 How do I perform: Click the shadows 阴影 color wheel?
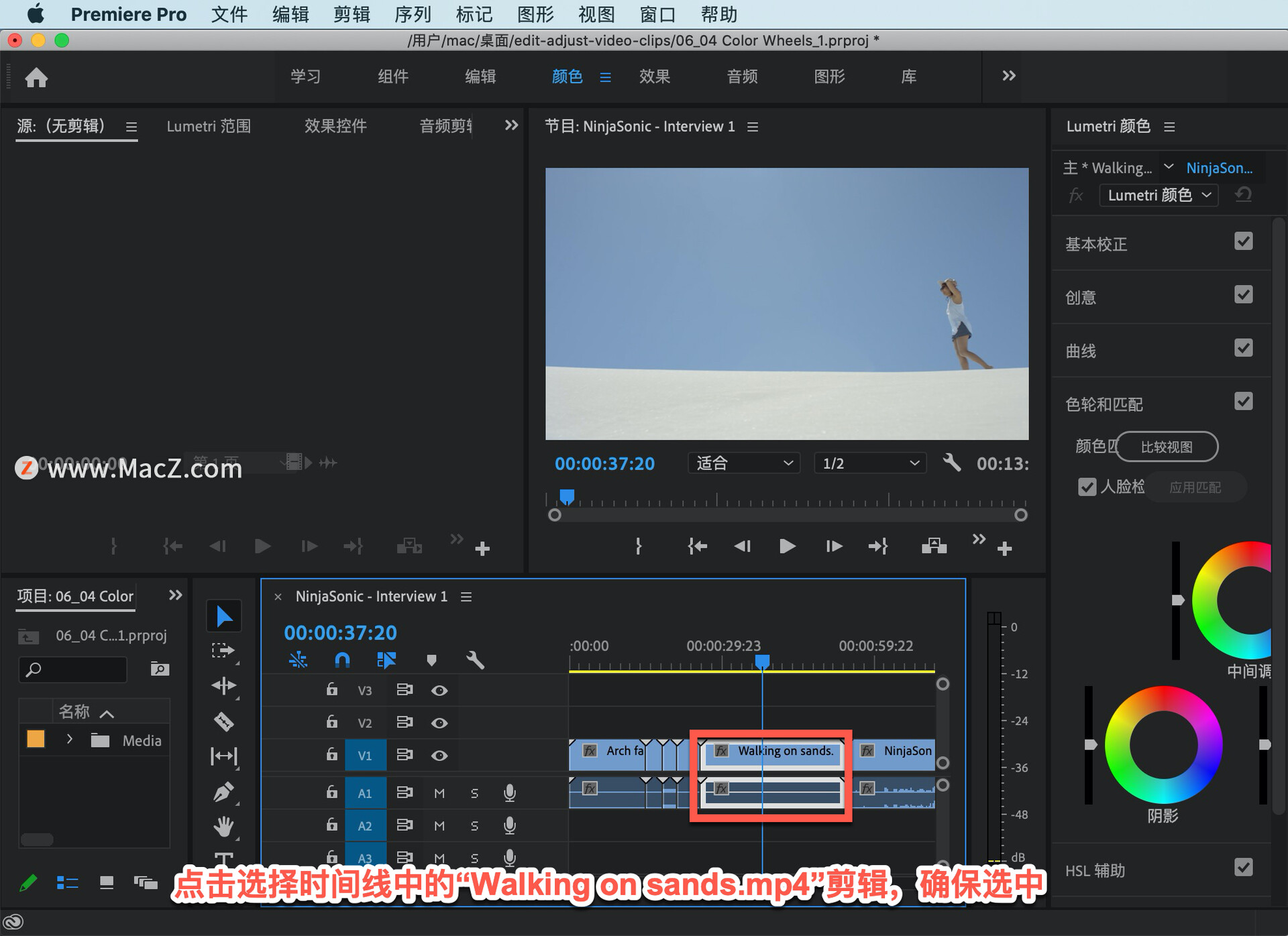(x=1163, y=744)
